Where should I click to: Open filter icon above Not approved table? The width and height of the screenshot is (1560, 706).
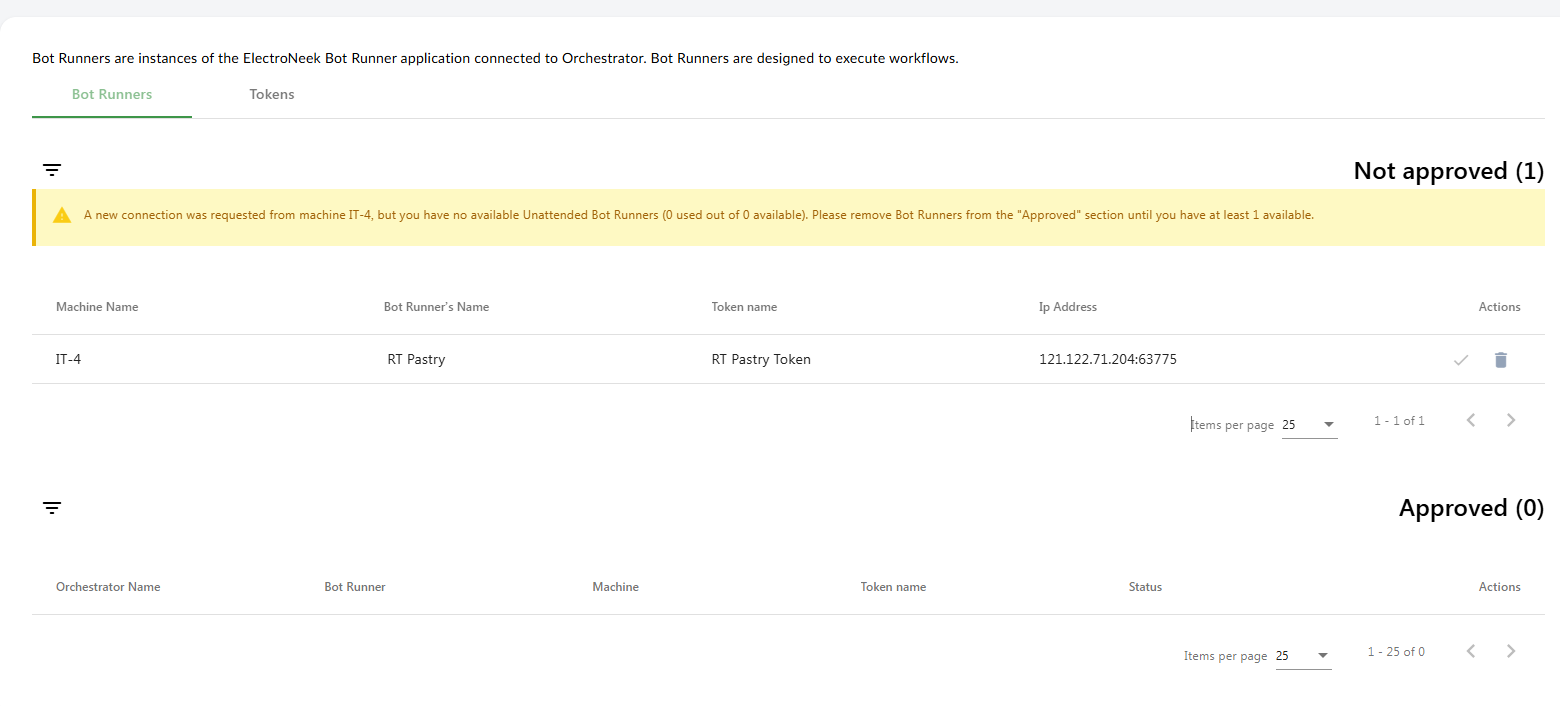click(x=52, y=170)
